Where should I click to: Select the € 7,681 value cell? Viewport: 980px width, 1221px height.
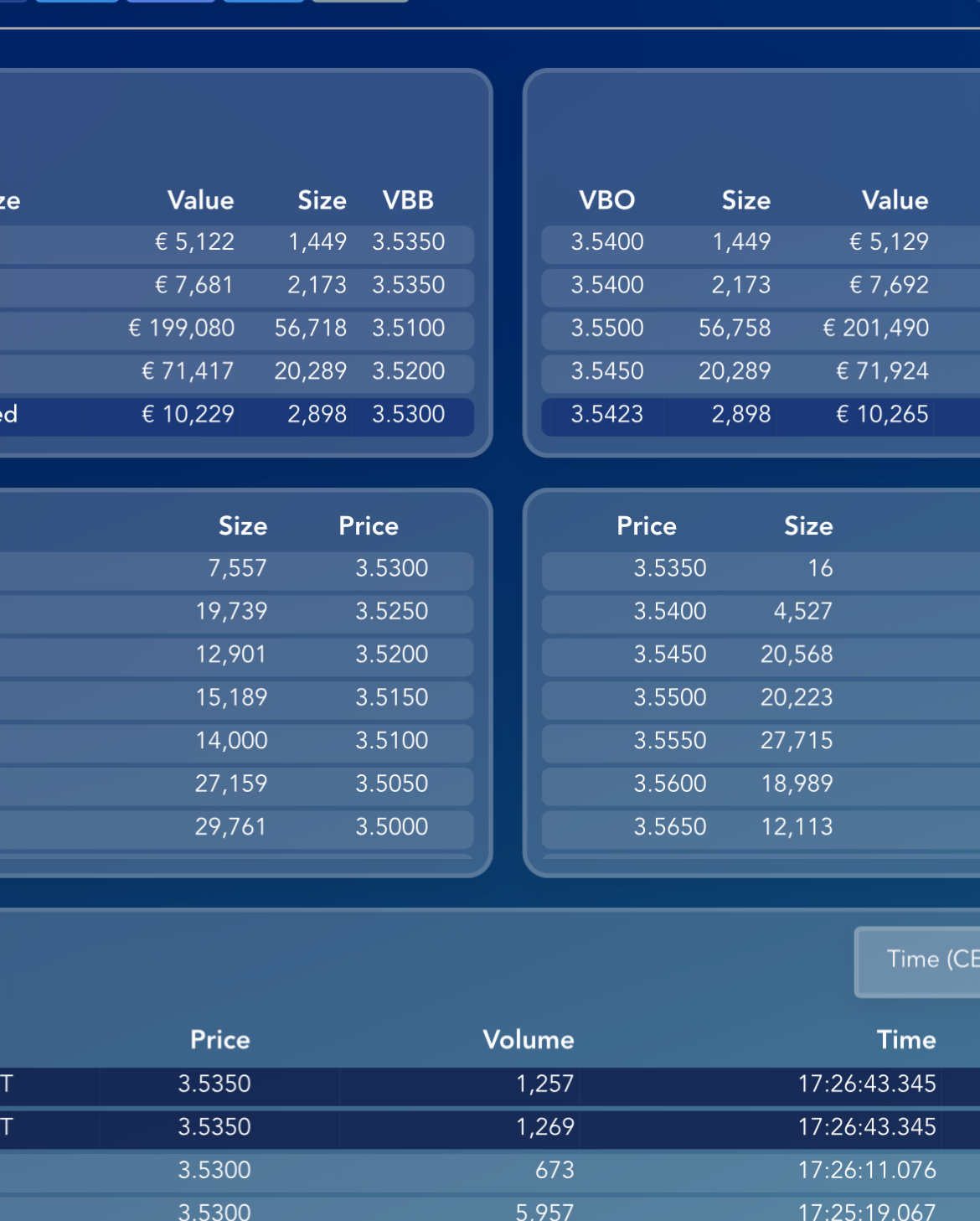pos(194,285)
